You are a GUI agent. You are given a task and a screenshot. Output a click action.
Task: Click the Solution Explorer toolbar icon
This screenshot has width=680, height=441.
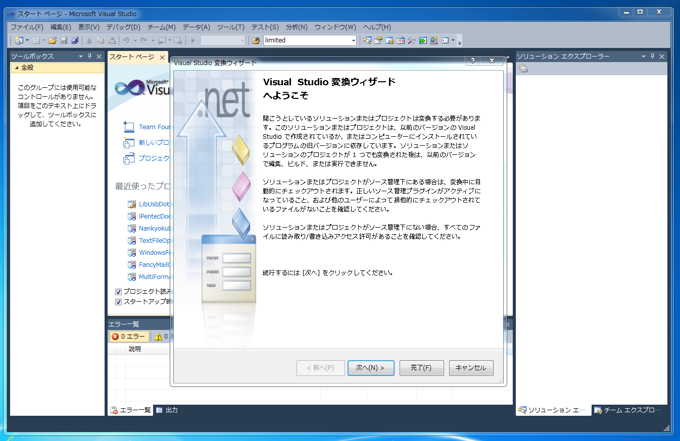(x=367, y=40)
